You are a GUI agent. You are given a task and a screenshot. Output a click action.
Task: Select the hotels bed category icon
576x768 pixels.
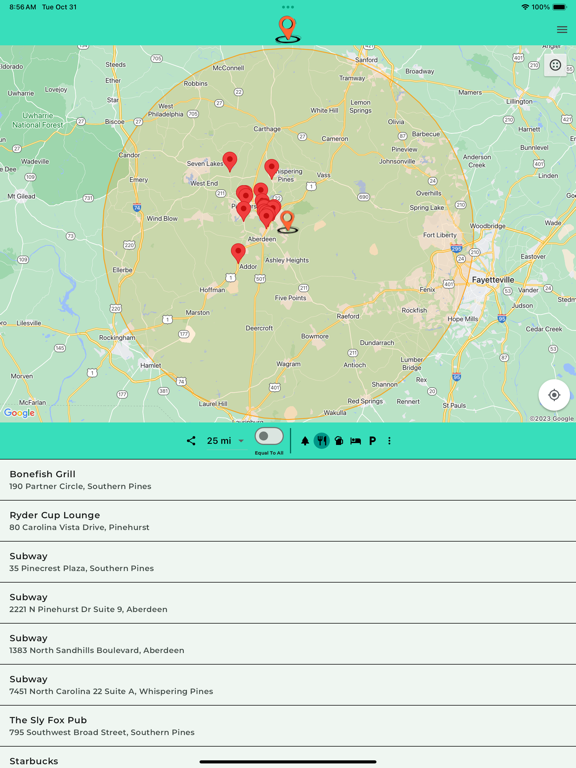[356, 441]
